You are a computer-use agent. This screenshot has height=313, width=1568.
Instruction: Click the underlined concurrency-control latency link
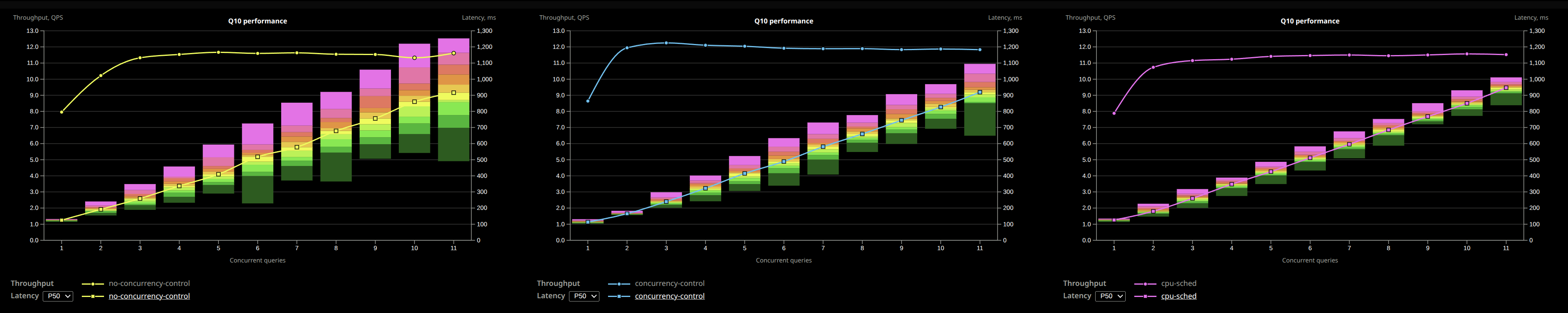670,296
